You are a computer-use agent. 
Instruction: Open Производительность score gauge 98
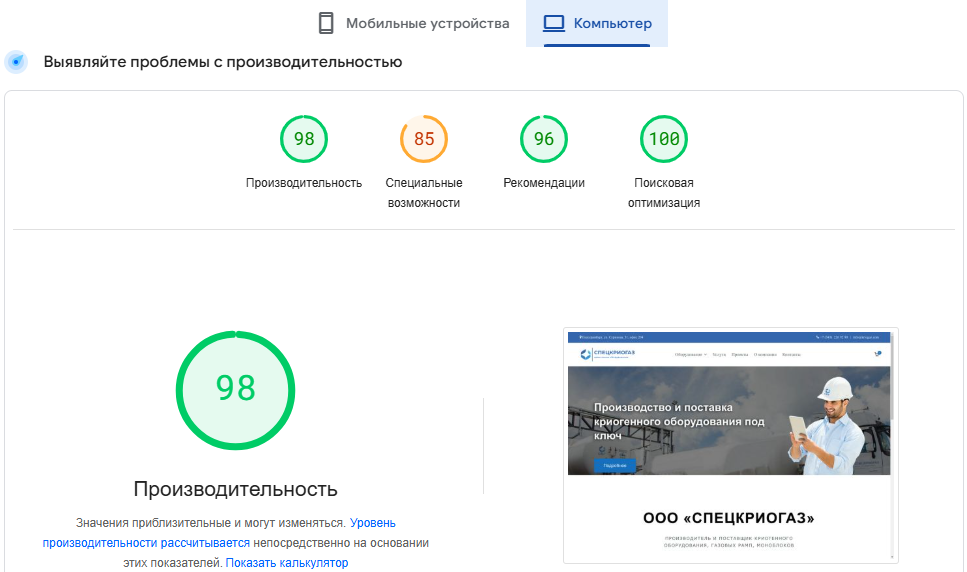pos(304,139)
